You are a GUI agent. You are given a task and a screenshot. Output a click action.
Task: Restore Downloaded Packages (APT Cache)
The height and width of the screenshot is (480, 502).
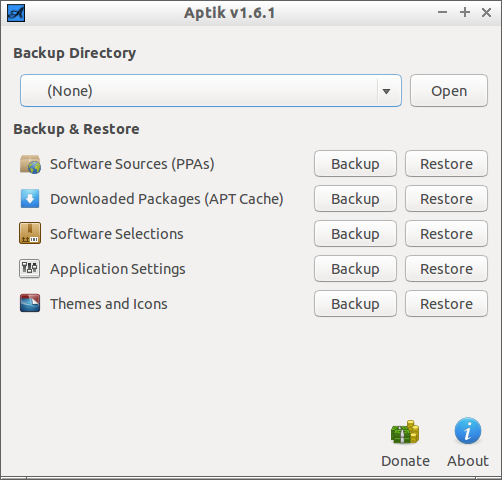[x=446, y=199]
